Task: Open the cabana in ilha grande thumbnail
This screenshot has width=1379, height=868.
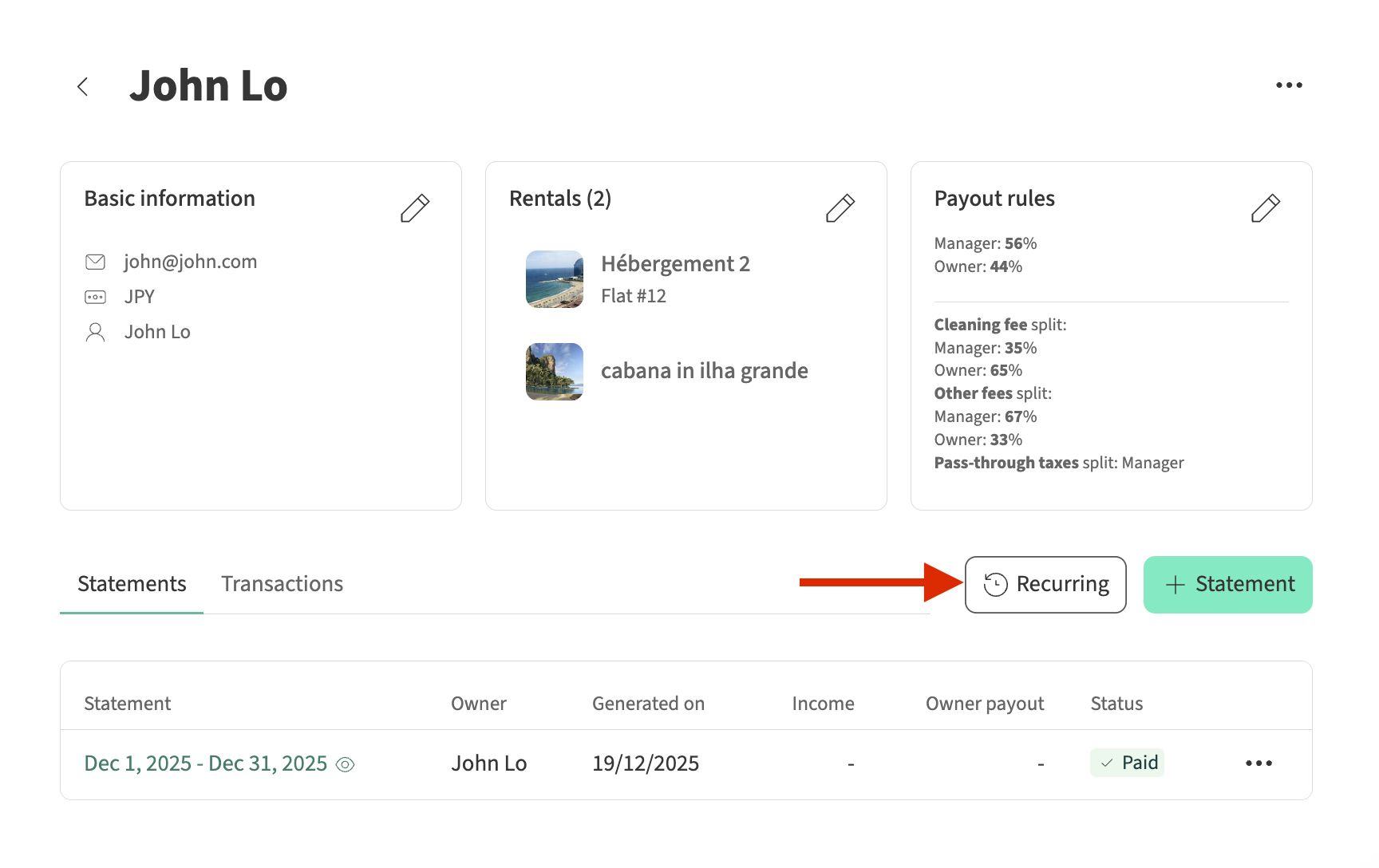Action: 554,372
